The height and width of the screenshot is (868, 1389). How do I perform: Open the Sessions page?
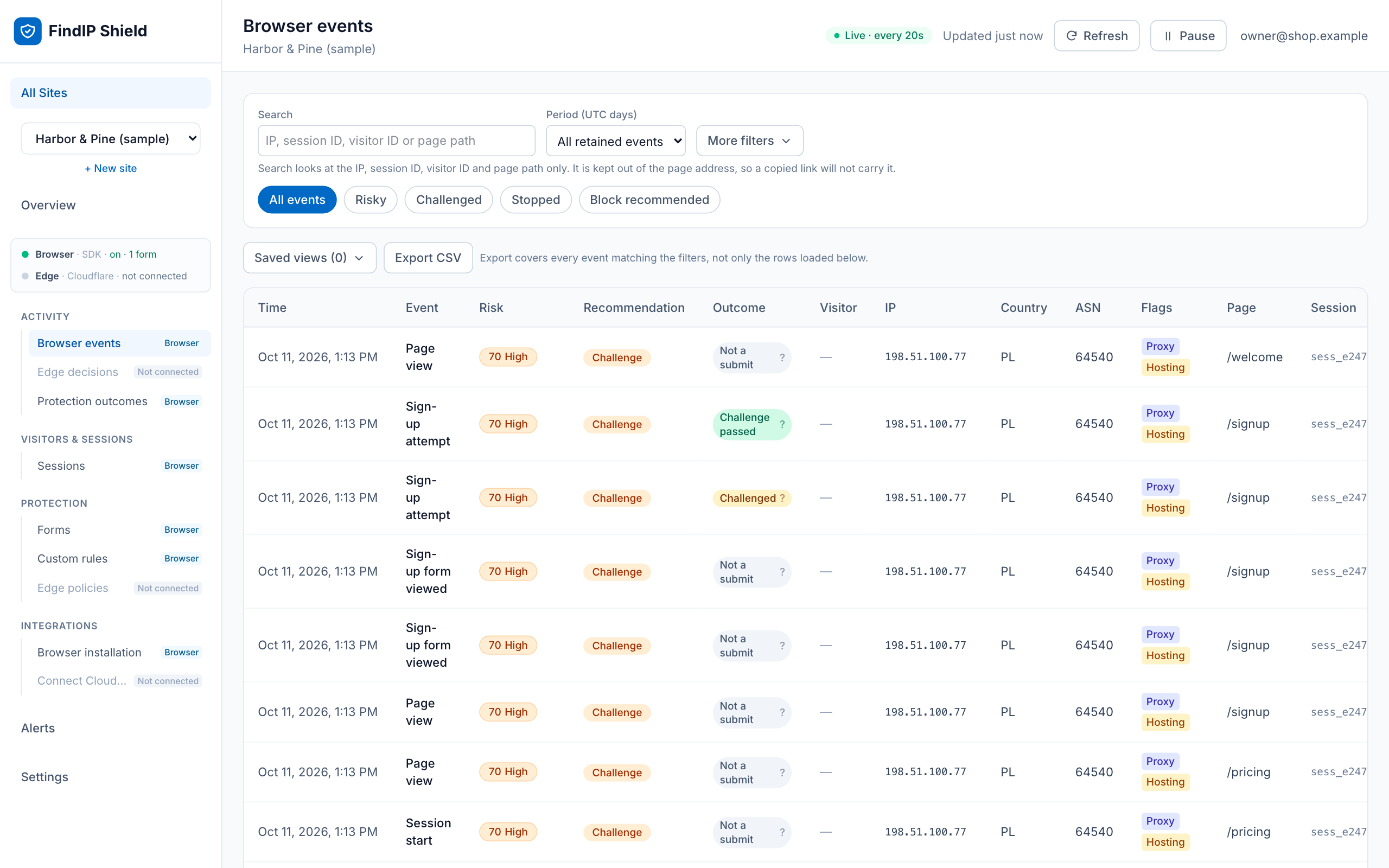pos(119,465)
